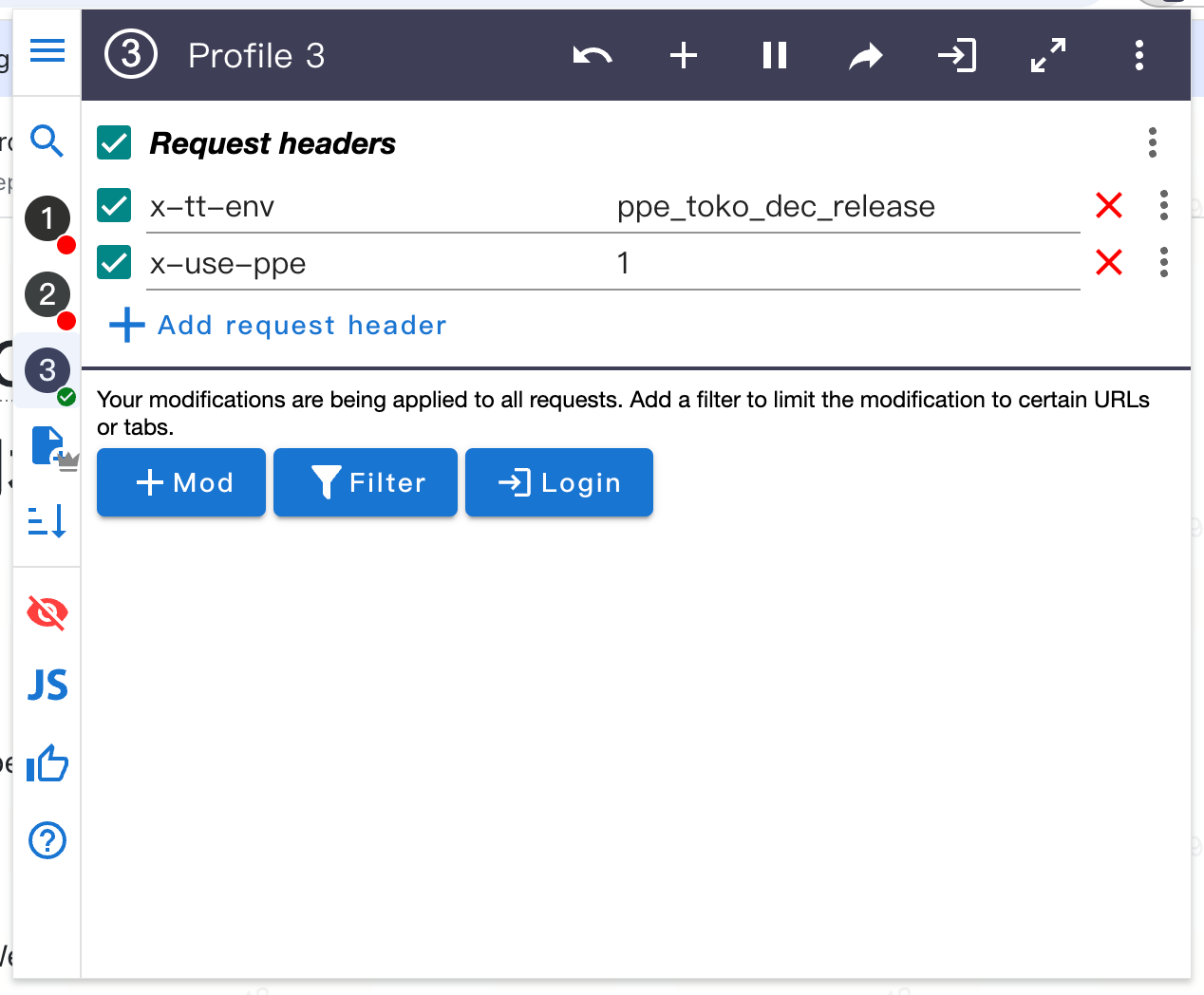Edit the x-use-ppe value field containing 1
This screenshot has height=995, width=1204.
[x=846, y=264]
